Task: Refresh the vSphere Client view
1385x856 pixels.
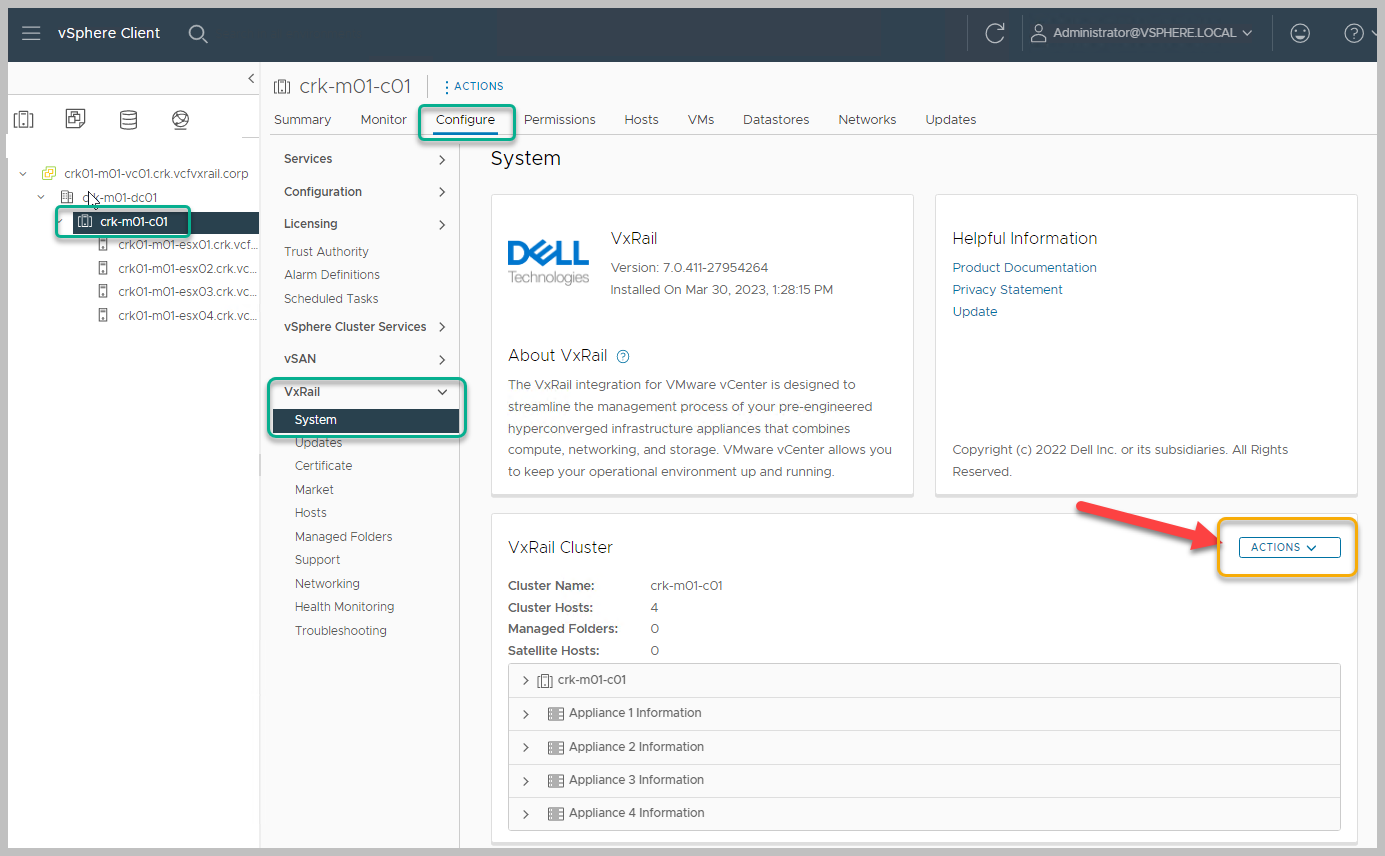Action: point(994,33)
